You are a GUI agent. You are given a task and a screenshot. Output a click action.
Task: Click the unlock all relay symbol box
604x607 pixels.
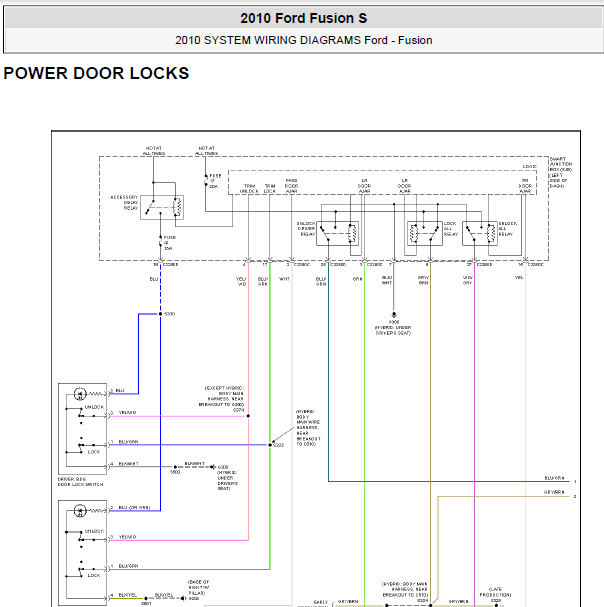pyautogui.click(x=480, y=233)
